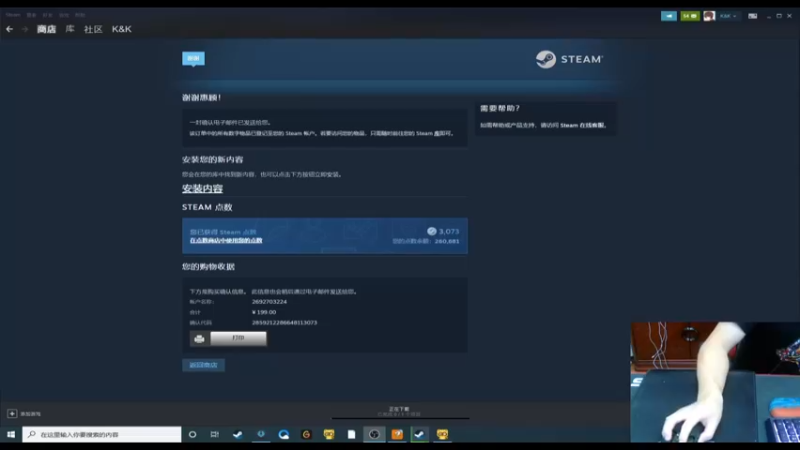This screenshot has height=450, width=800.
Task: Open the points shop link in Steam 点数 banner
Action: click(226, 240)
